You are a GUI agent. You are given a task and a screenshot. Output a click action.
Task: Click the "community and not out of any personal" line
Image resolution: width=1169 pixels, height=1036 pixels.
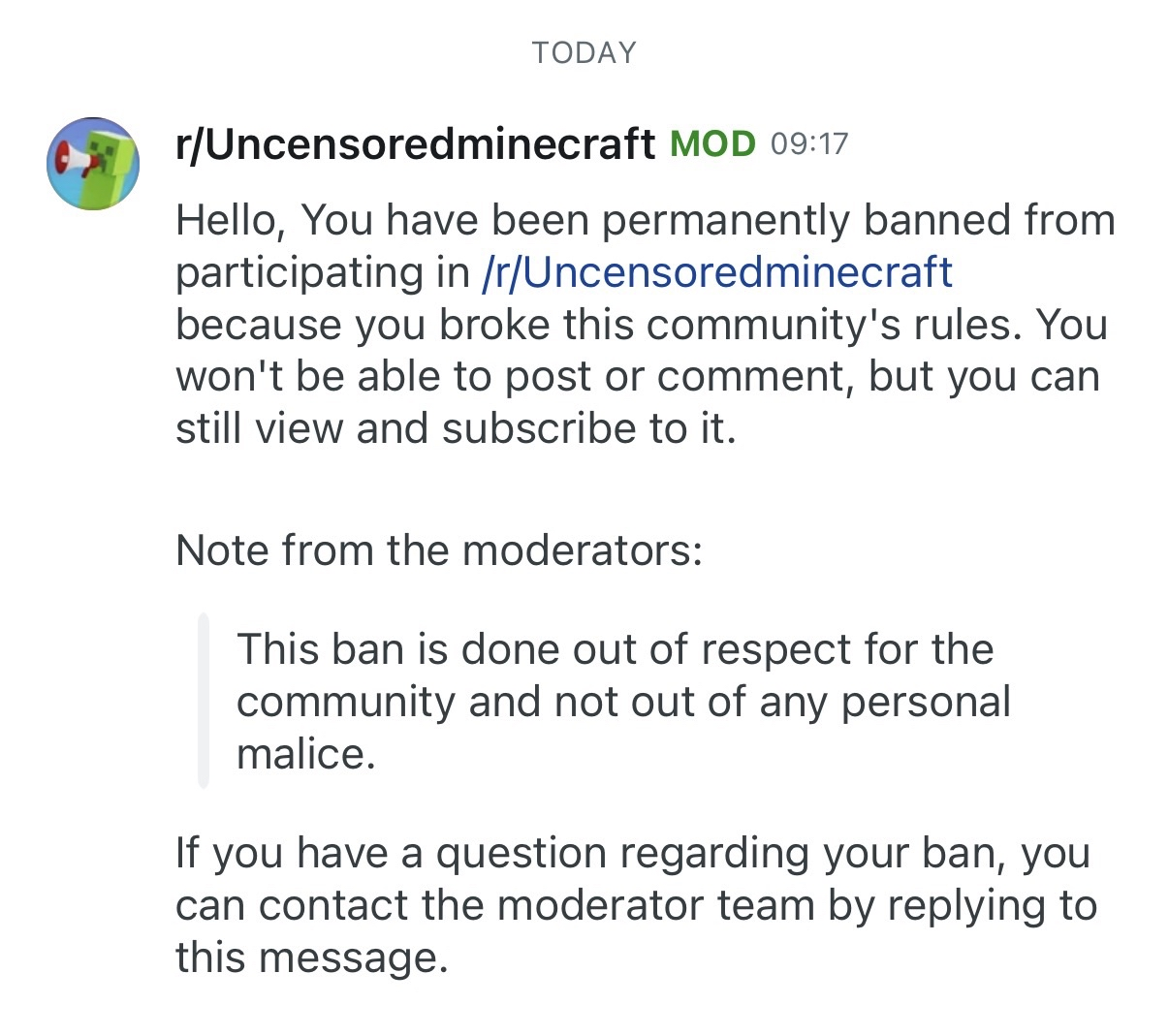click(623, 702)
